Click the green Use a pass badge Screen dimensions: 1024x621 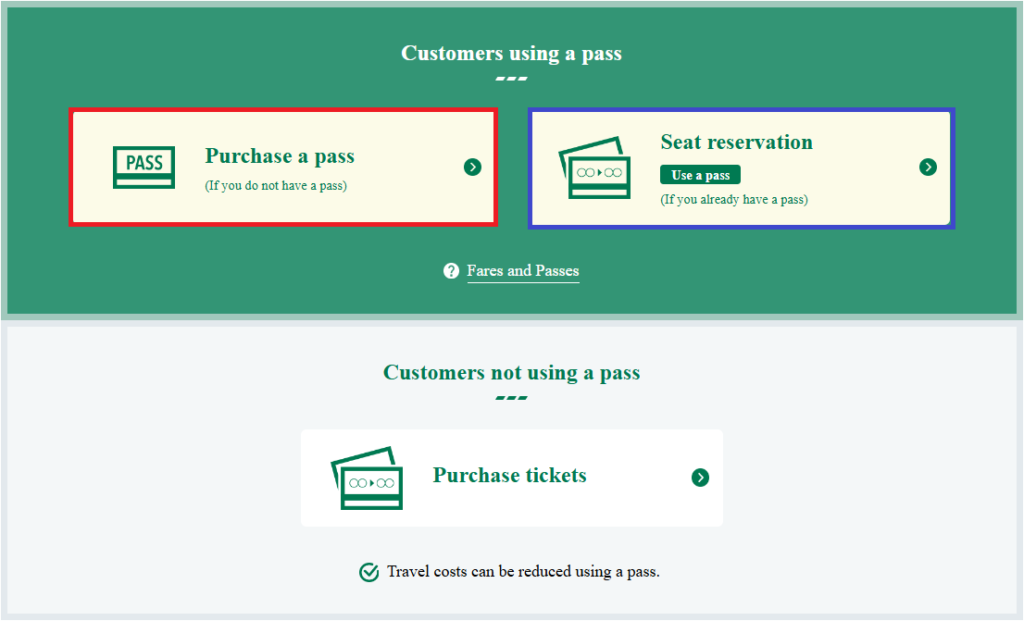click(700, 175)
